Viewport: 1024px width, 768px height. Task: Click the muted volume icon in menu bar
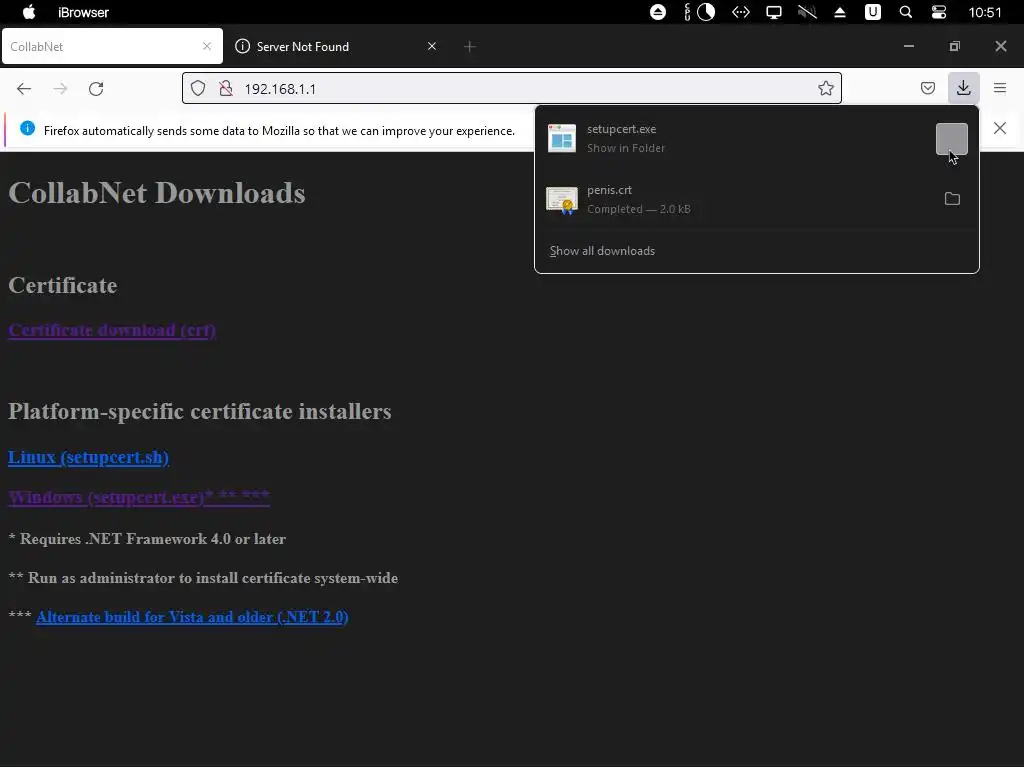pyautogui.click(x=807, y=12)
